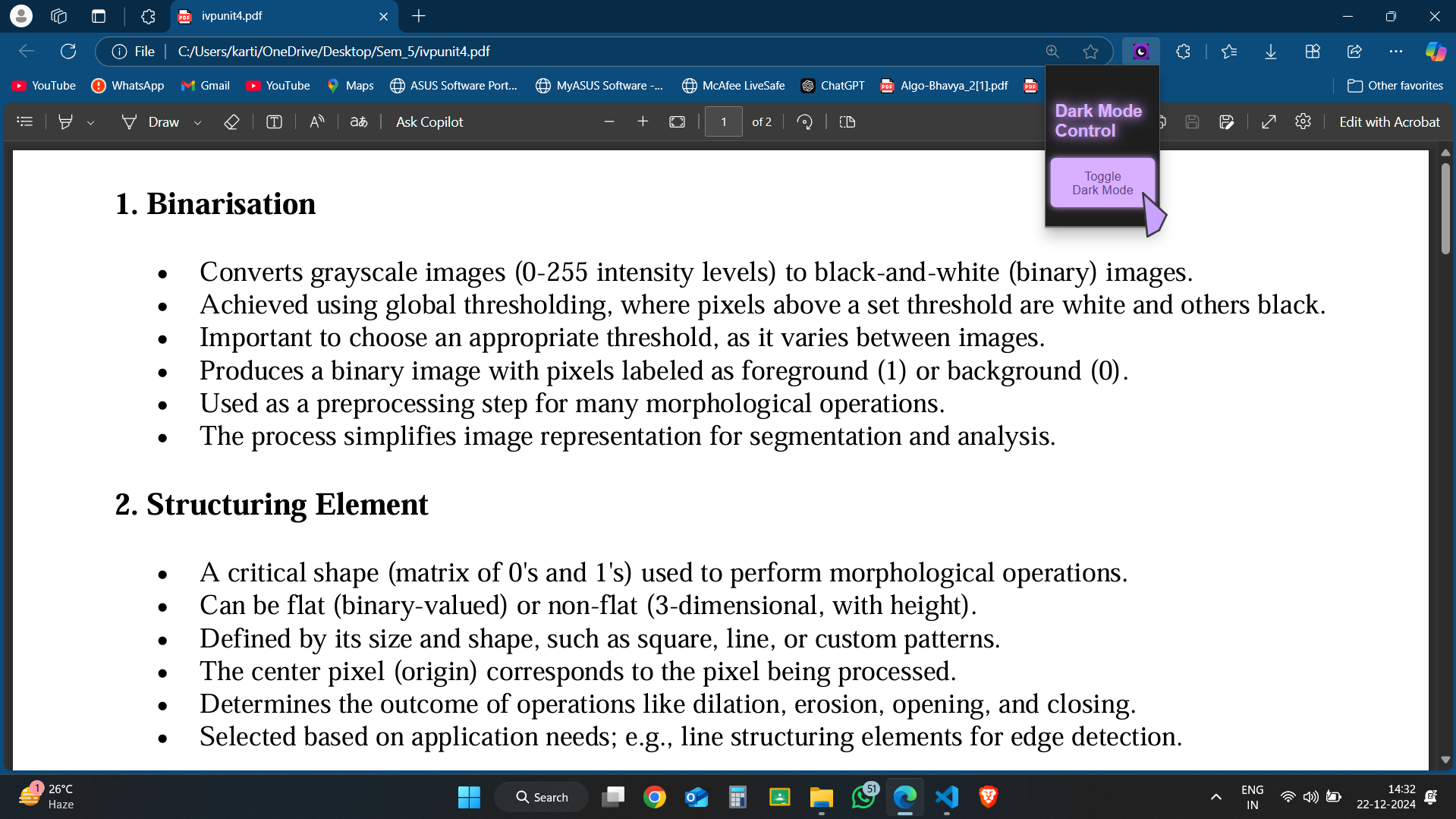
Task: Launch Edit with Acrobat
Action: point(1388,121)
